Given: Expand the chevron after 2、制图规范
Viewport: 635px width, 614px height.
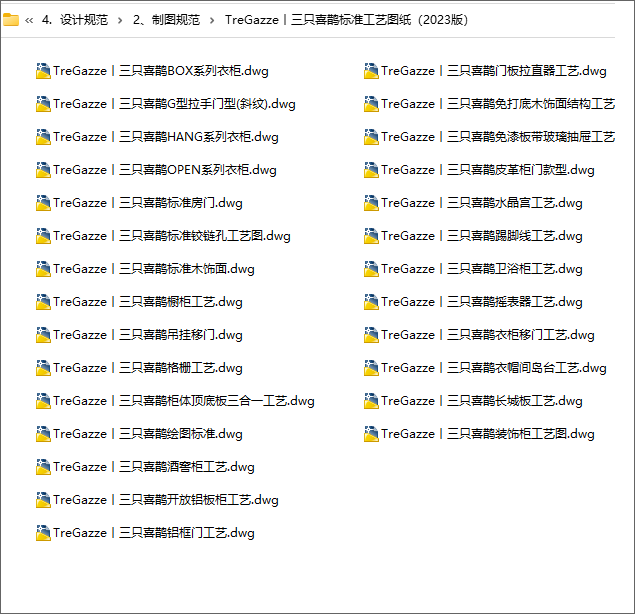Looking at the screenshot, I should (212, 20).
